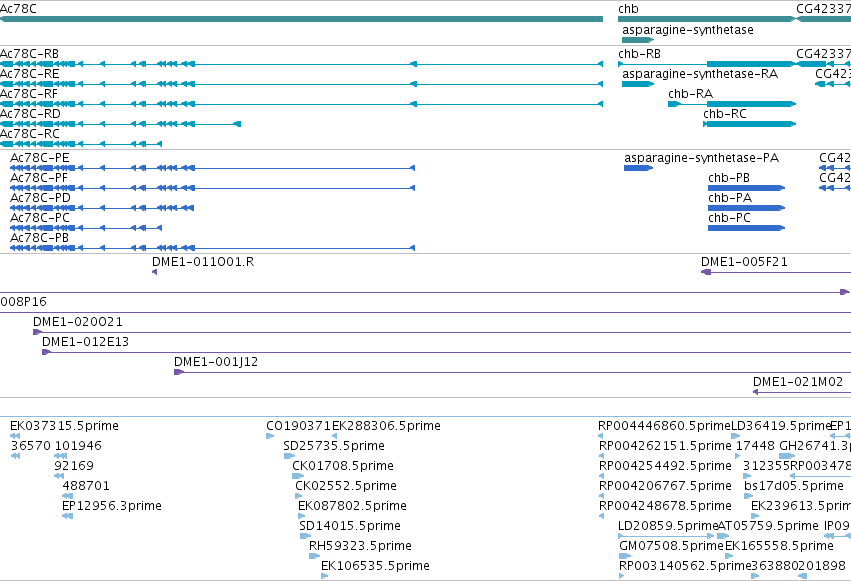Select transcript Ac78C-RD
The width and height of the screenshot is (851, 581).
120,124
